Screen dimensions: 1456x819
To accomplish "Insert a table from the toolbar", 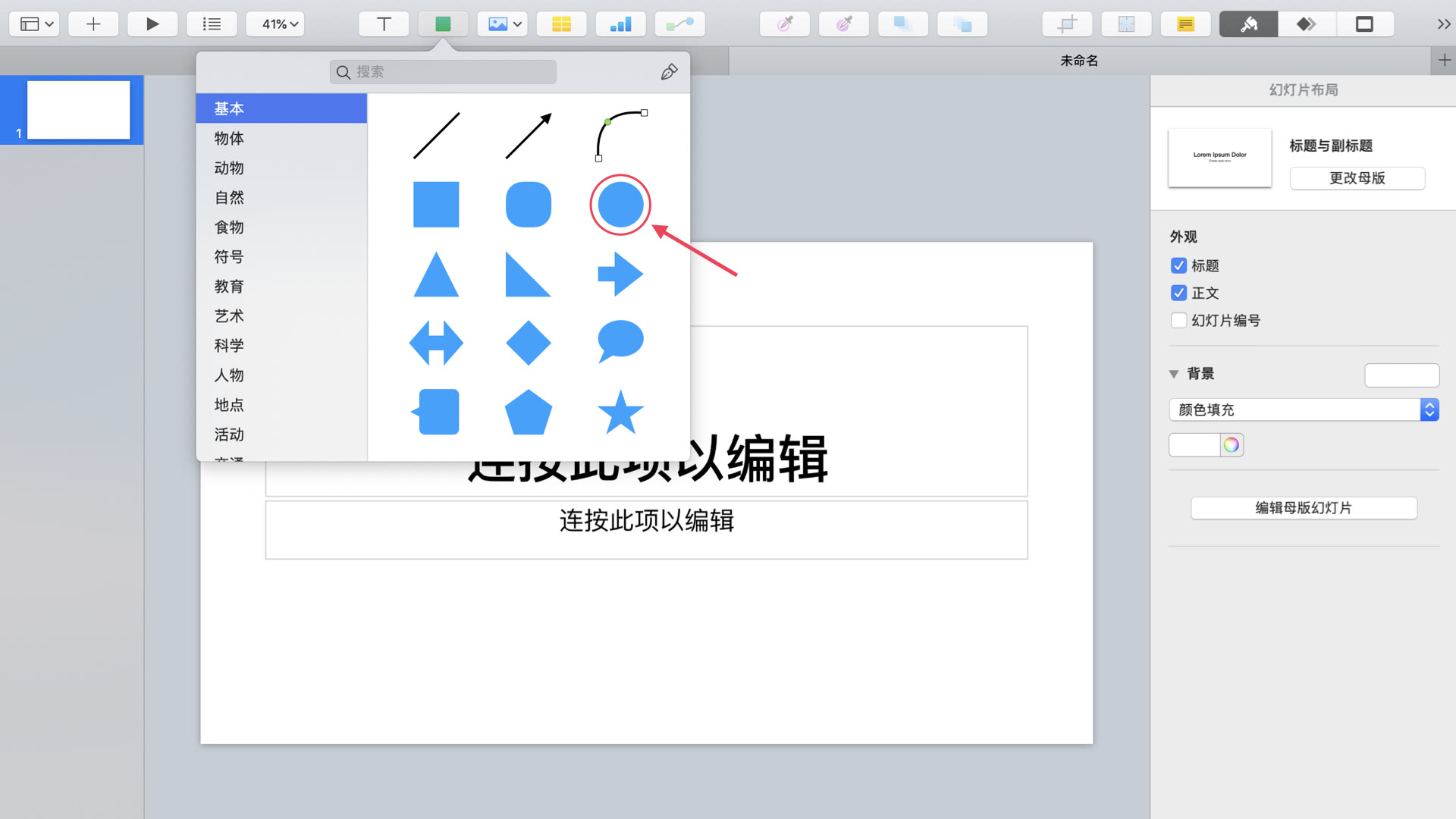I will coord(561,24).
